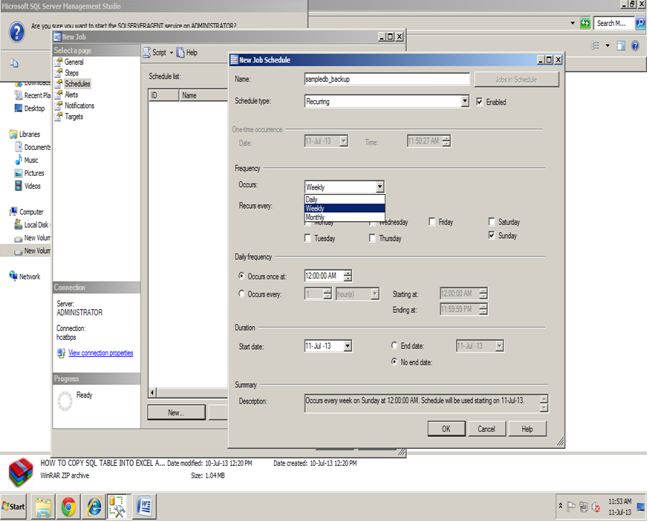Open the Script dropdown arrow
This screenshot has height=522, width=650.
(171, 53)
